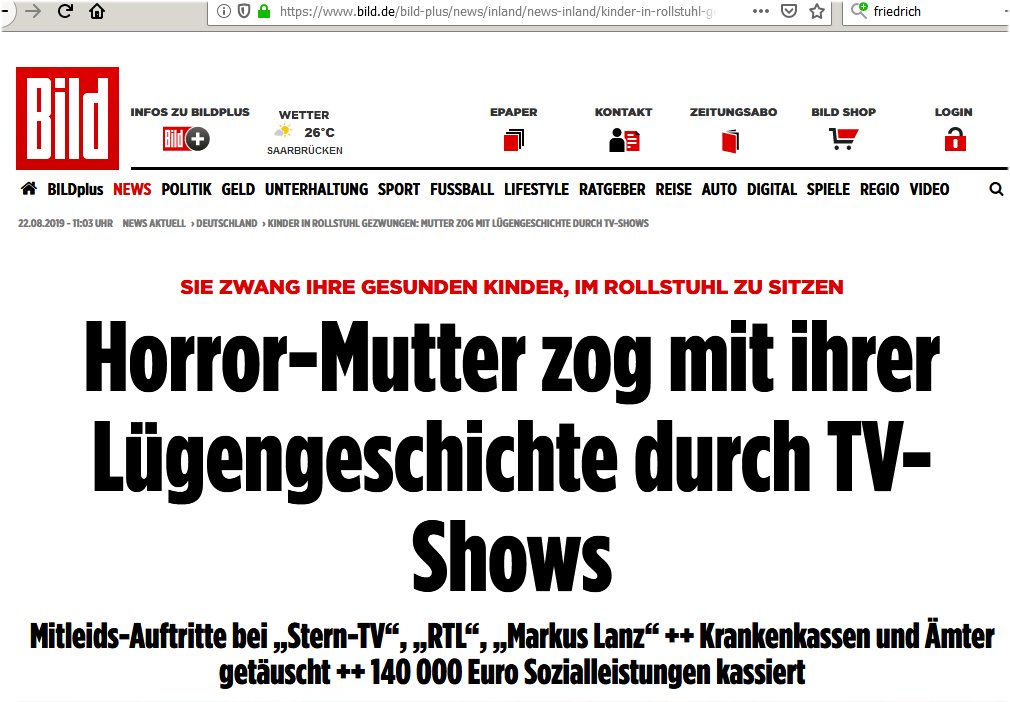Screen dimensions: 1010x702
Task: Open site search magnifier in navigation bar
Action: tap(996, 189)
